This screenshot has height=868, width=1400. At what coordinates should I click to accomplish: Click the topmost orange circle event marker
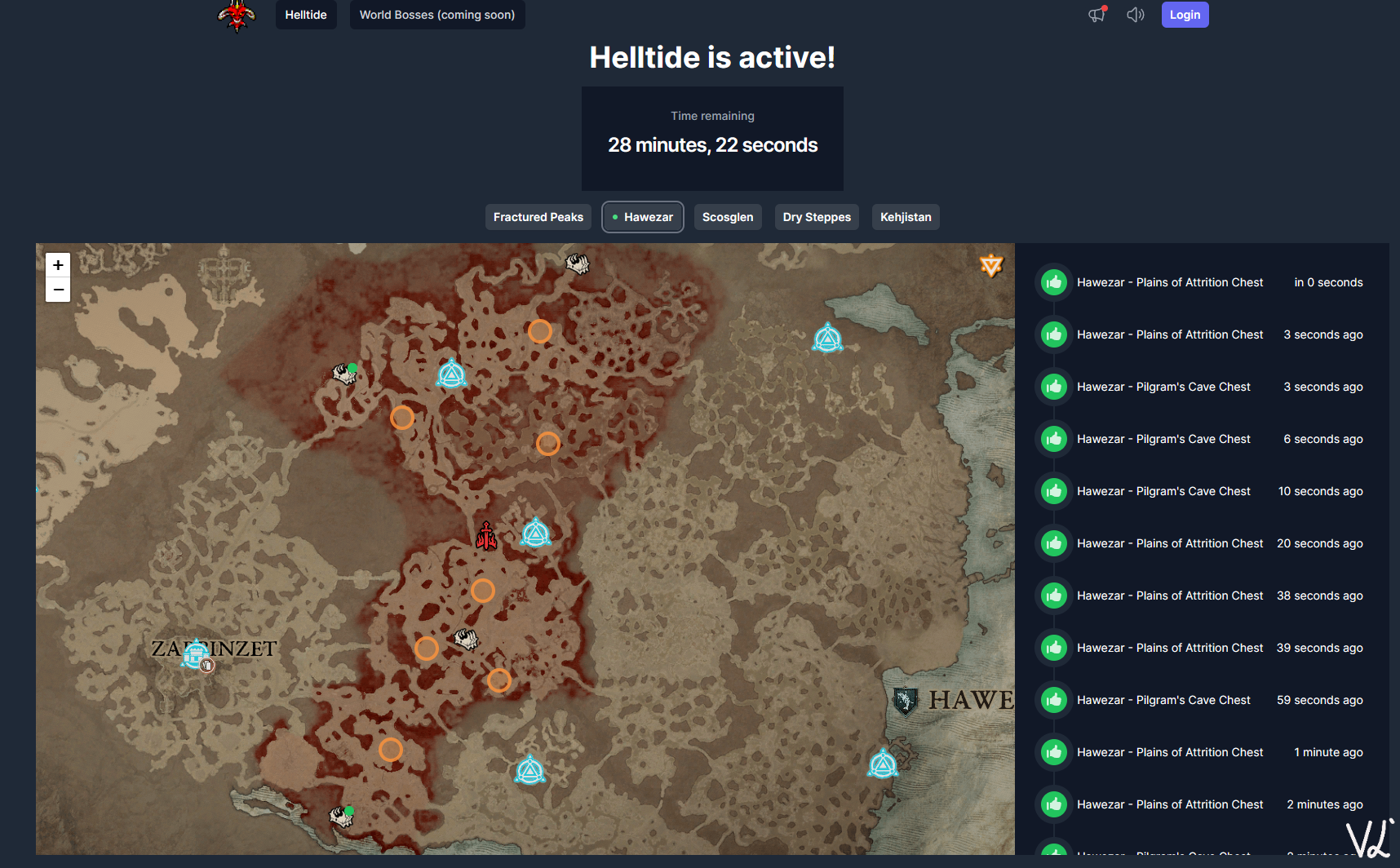coord(540,331)
